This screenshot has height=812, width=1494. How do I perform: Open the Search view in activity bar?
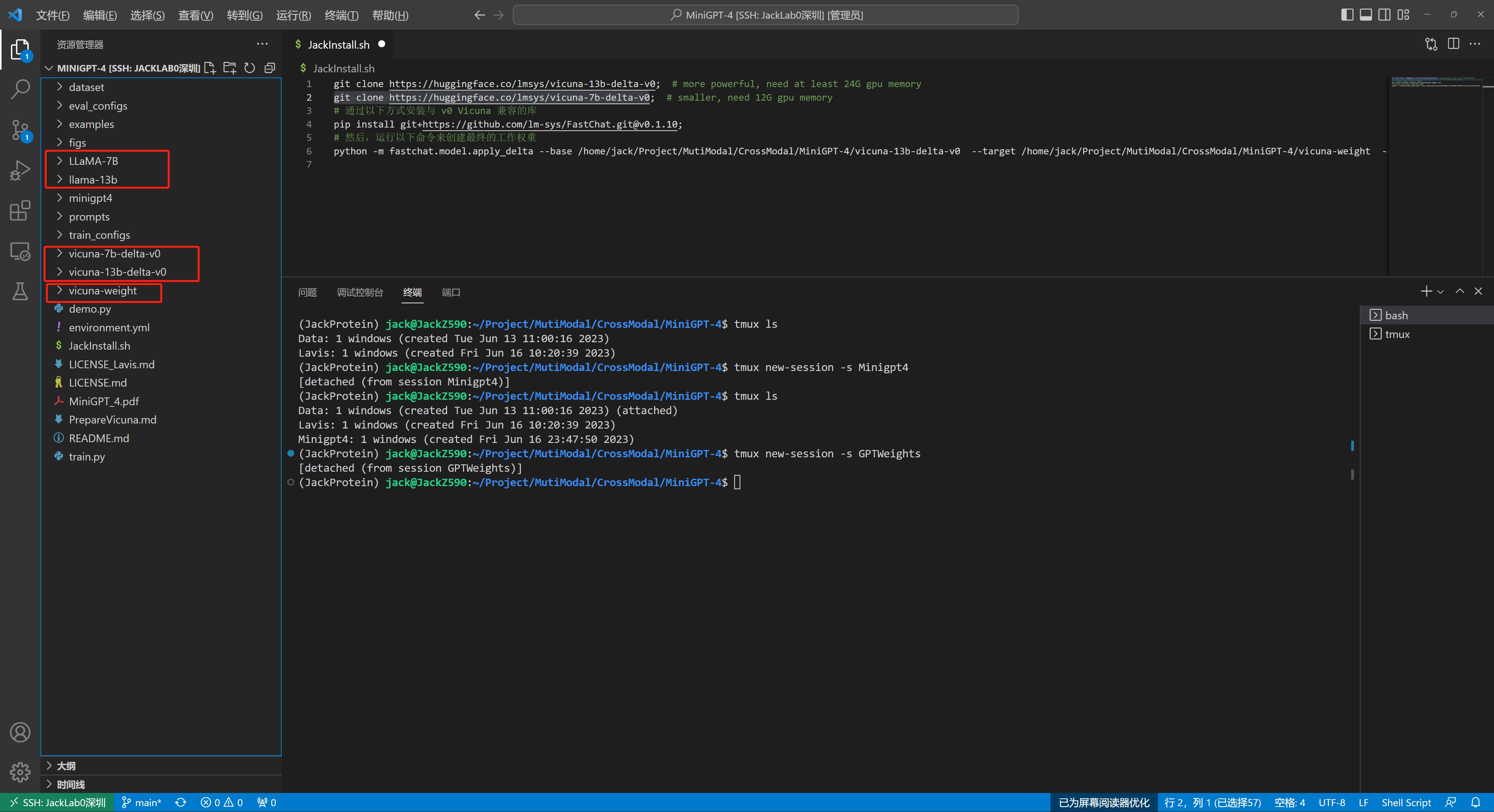tap(20, 89)
